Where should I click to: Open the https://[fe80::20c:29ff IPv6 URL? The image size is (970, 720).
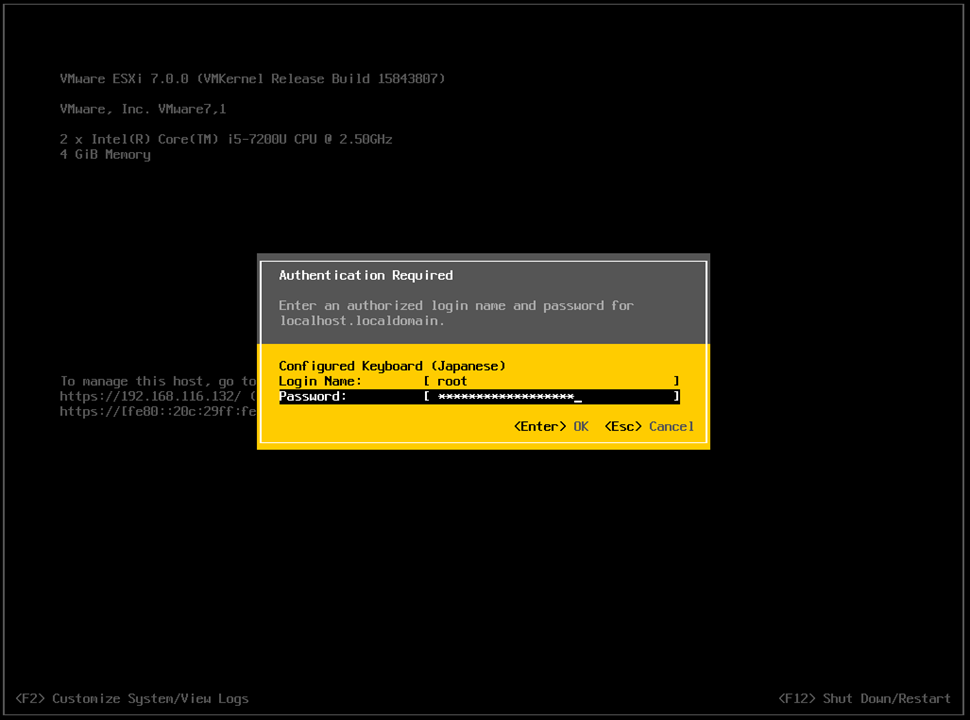point(158,411)
